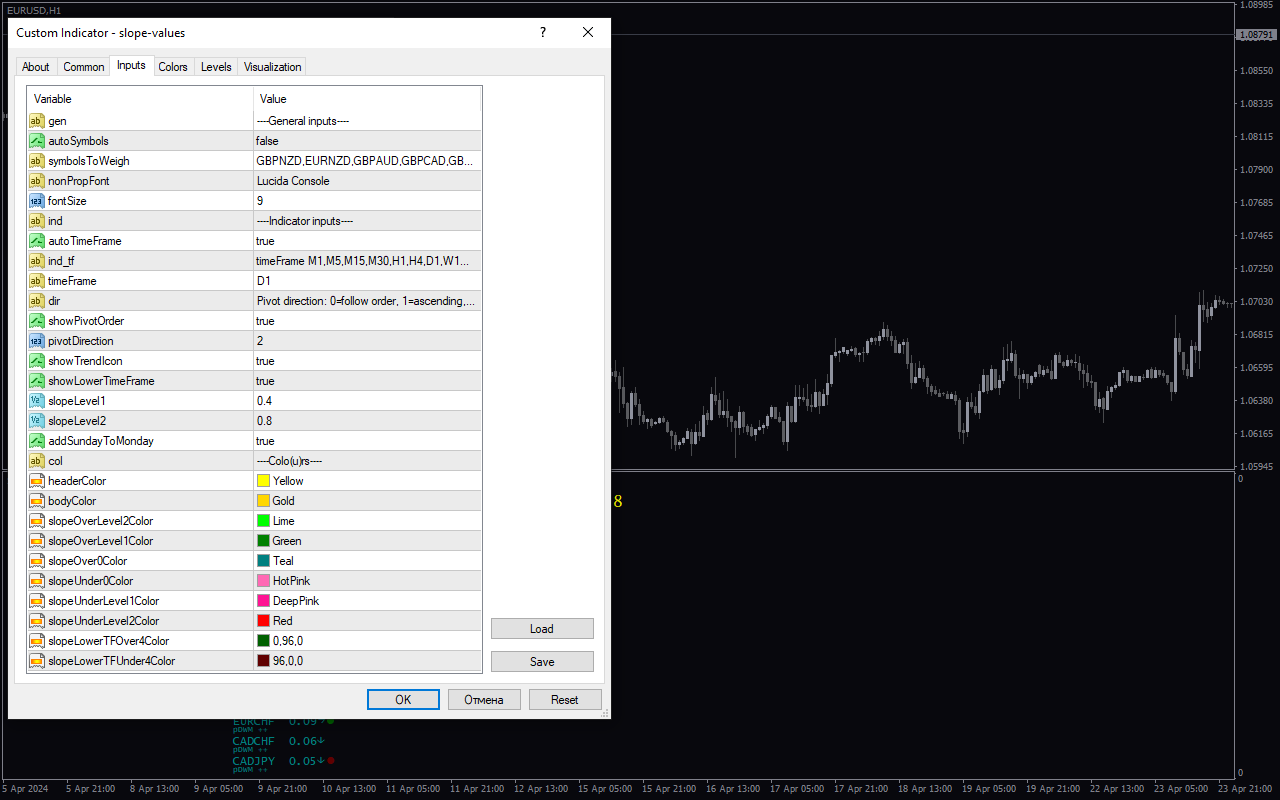Click the color icon beside slopeOver0Color
This screenshot has height=800, width=1280.
pyautogui.click(x=36, y=561)
